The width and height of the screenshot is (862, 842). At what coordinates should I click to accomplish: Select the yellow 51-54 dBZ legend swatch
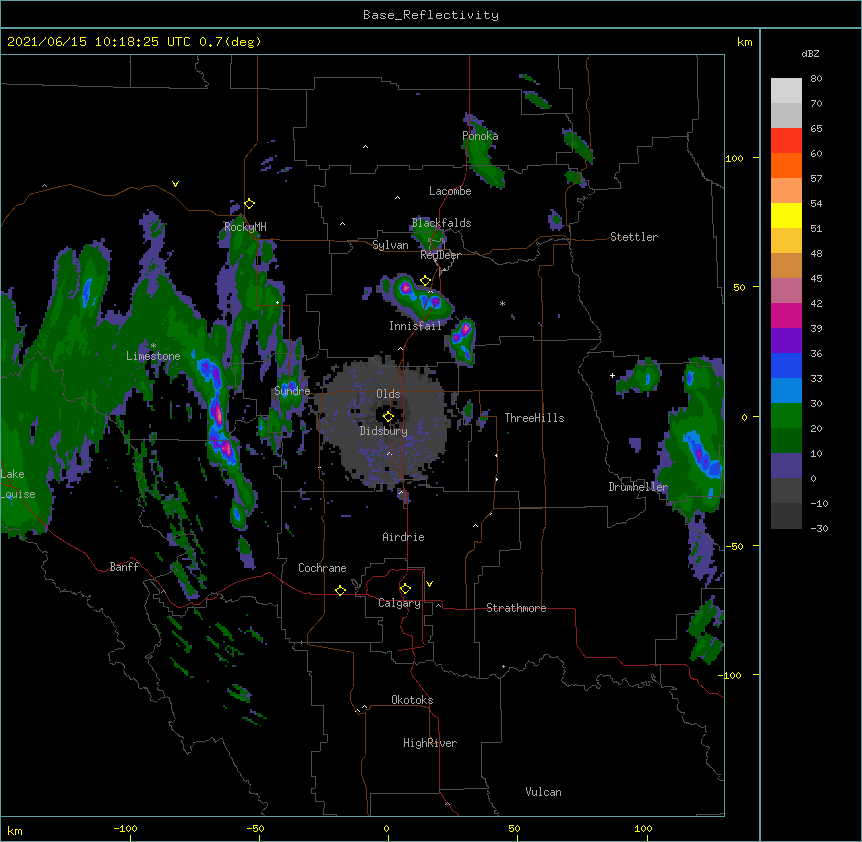click(786, 215)
